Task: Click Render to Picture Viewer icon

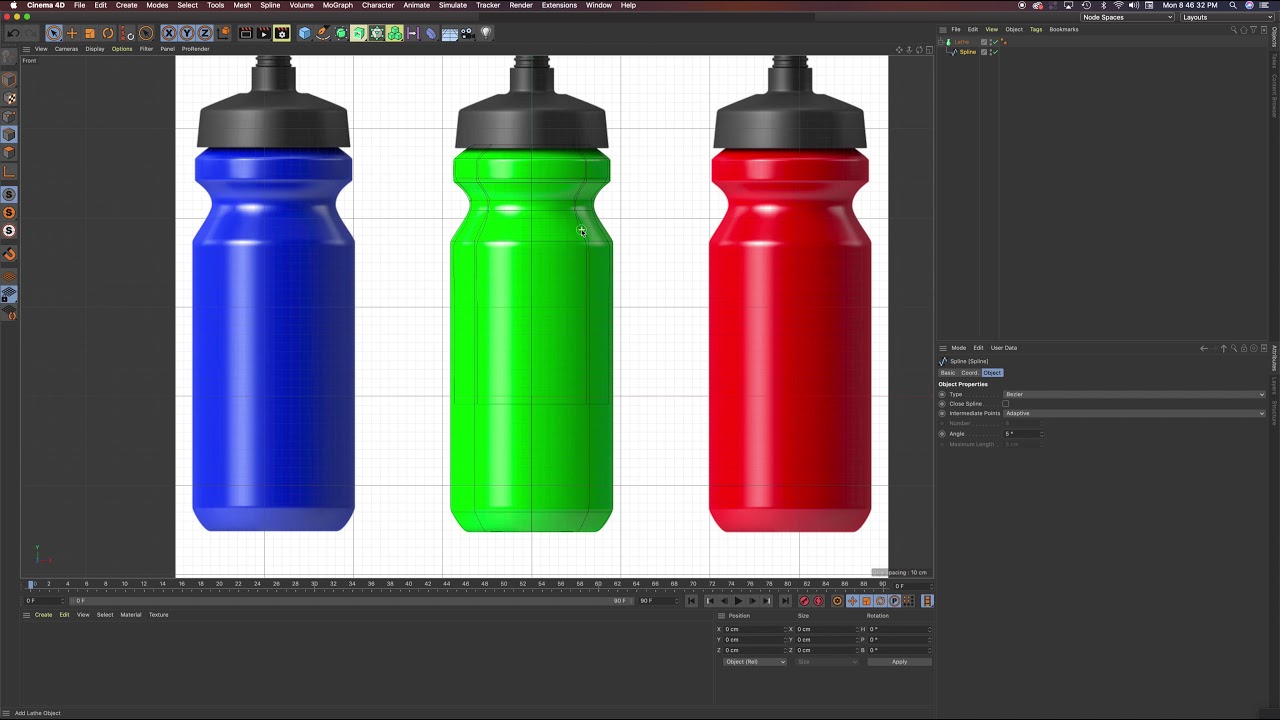Action: [x=263, y=33]
